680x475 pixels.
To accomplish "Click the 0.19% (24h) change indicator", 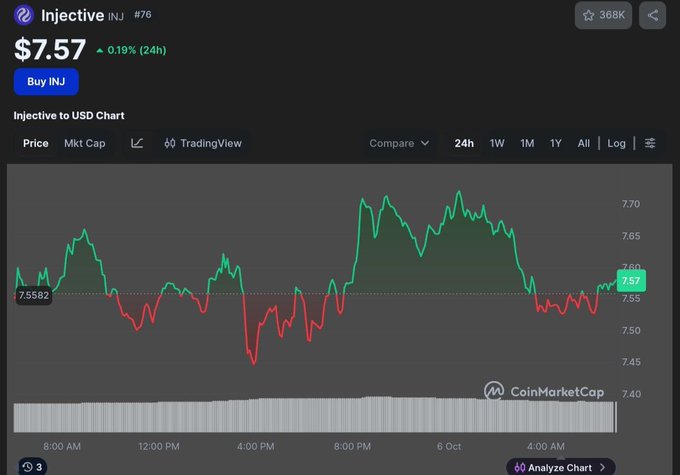I will [x=131, y=50].
